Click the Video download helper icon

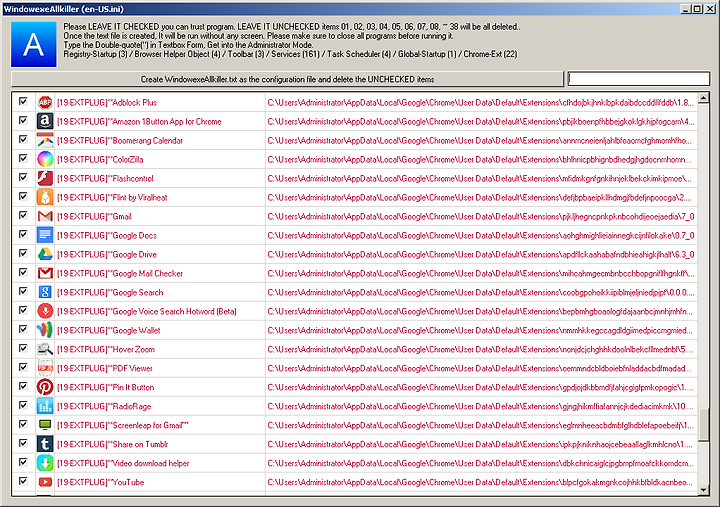pos(45,463)
